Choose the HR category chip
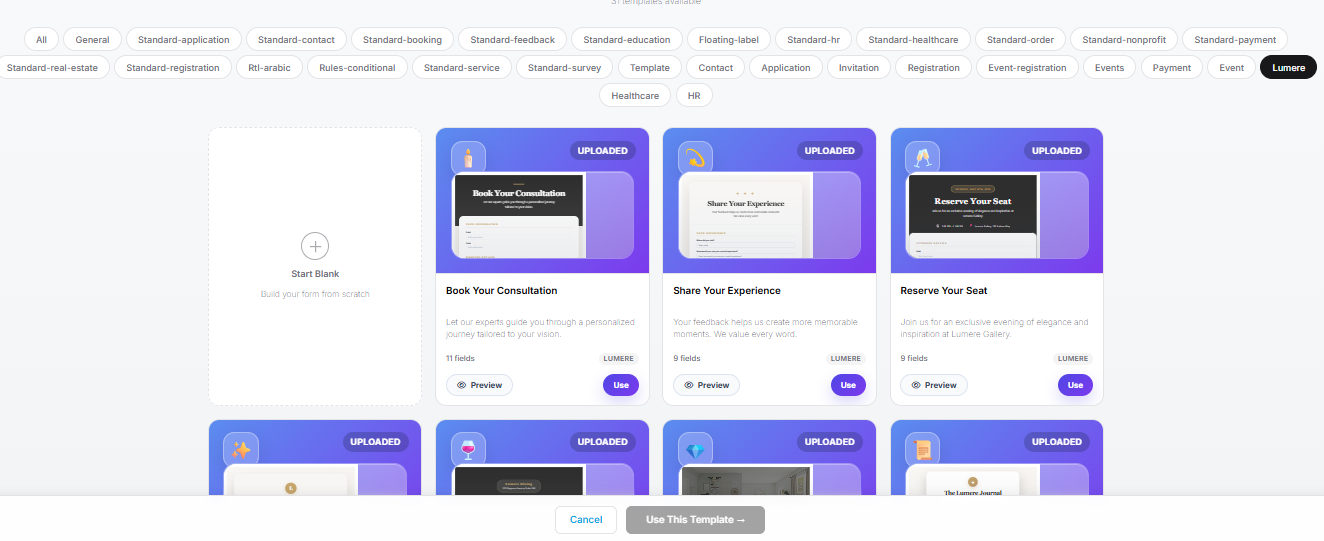The image size is (1324, 541). pos(694,96)
